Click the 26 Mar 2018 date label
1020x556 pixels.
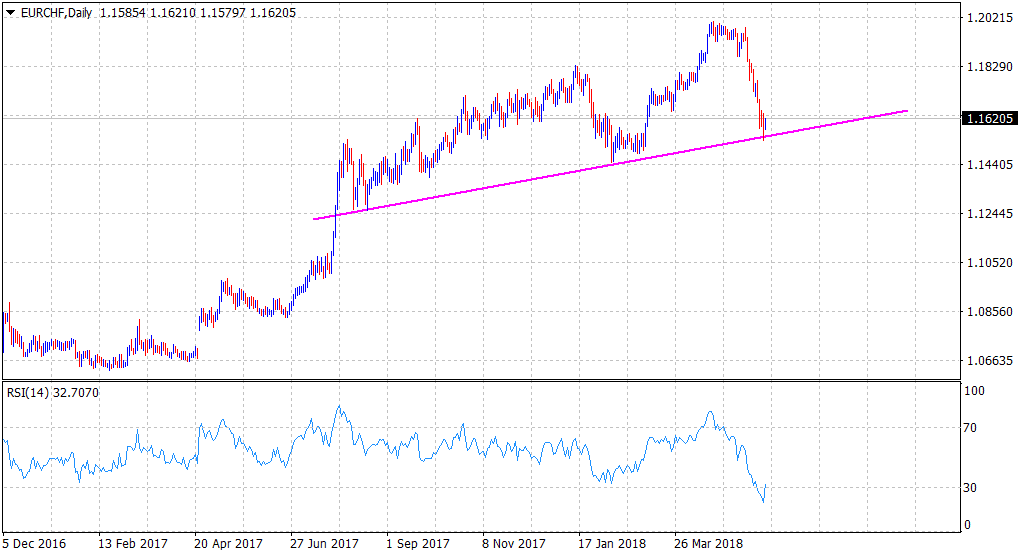708,543
